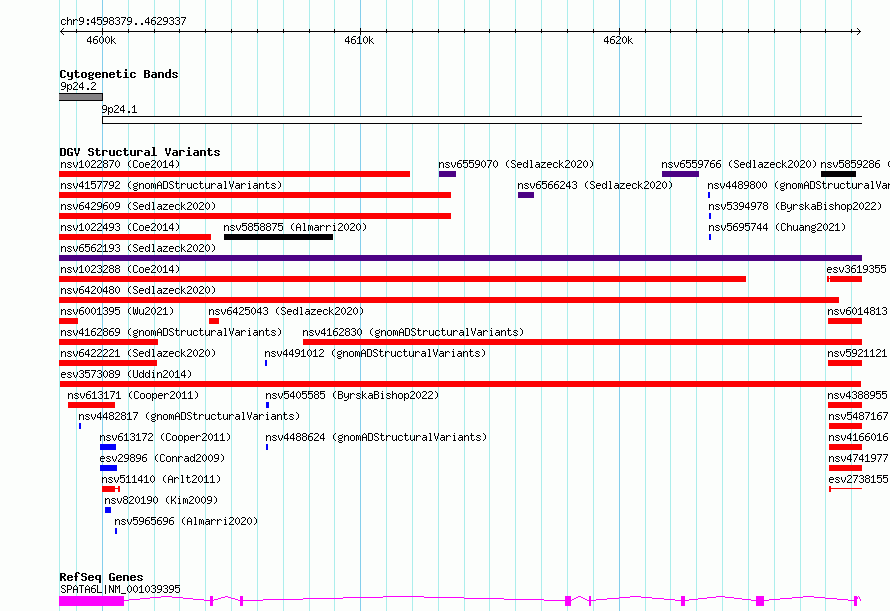Click nsv1022493 (Coe2014) label

pos(120,227)
